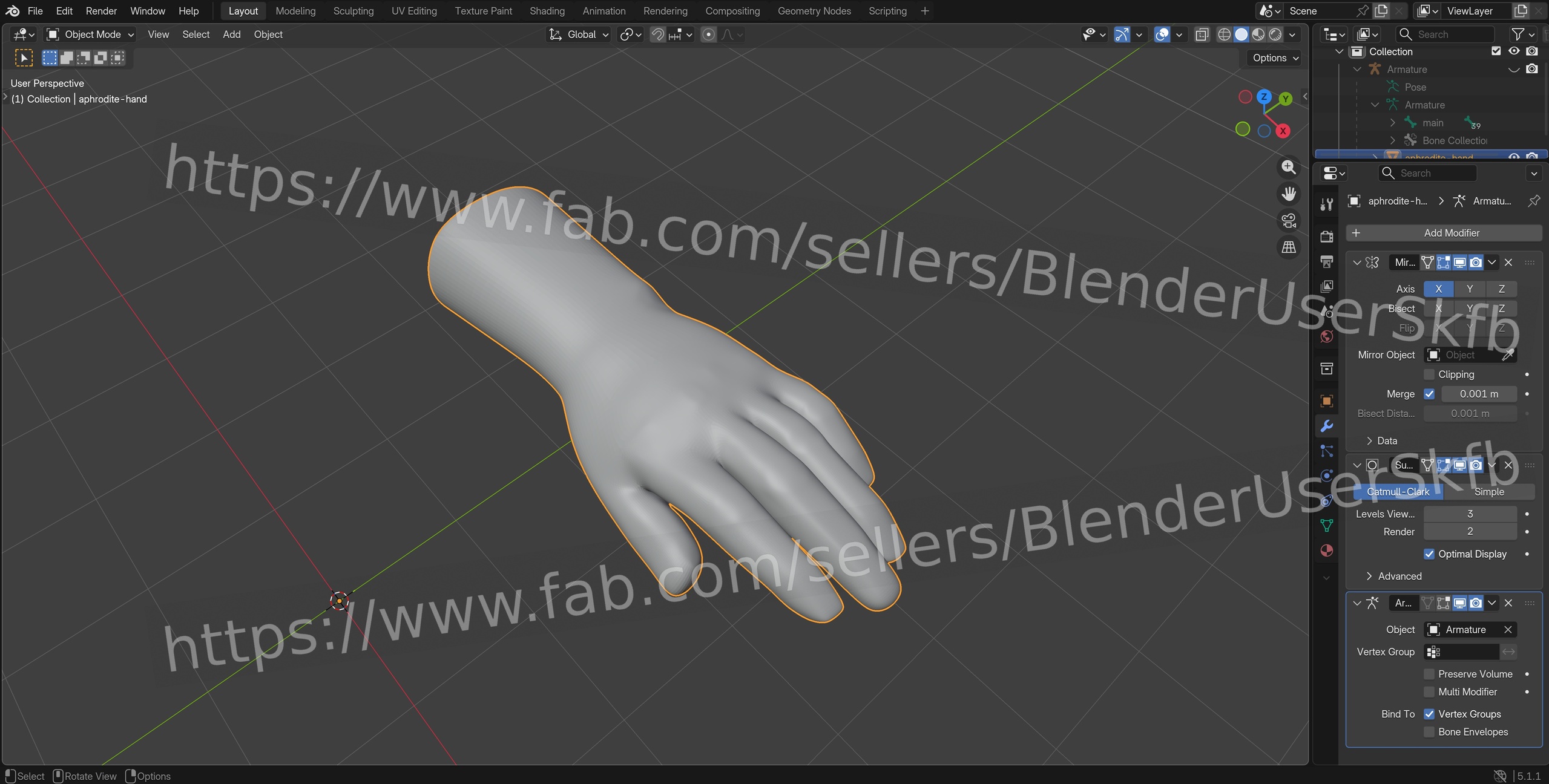Screen dimensions: 1549x784
Task: Open the viewport Options dropdown
Action: (1275, 58)
